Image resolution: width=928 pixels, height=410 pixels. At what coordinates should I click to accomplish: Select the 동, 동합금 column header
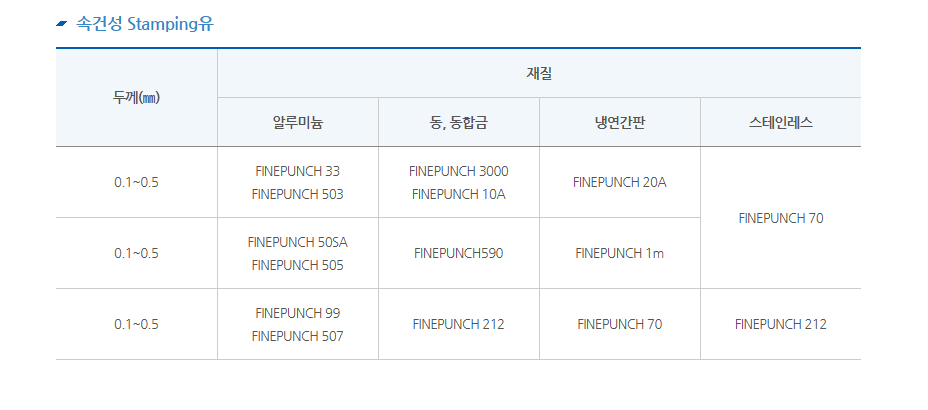459,122
